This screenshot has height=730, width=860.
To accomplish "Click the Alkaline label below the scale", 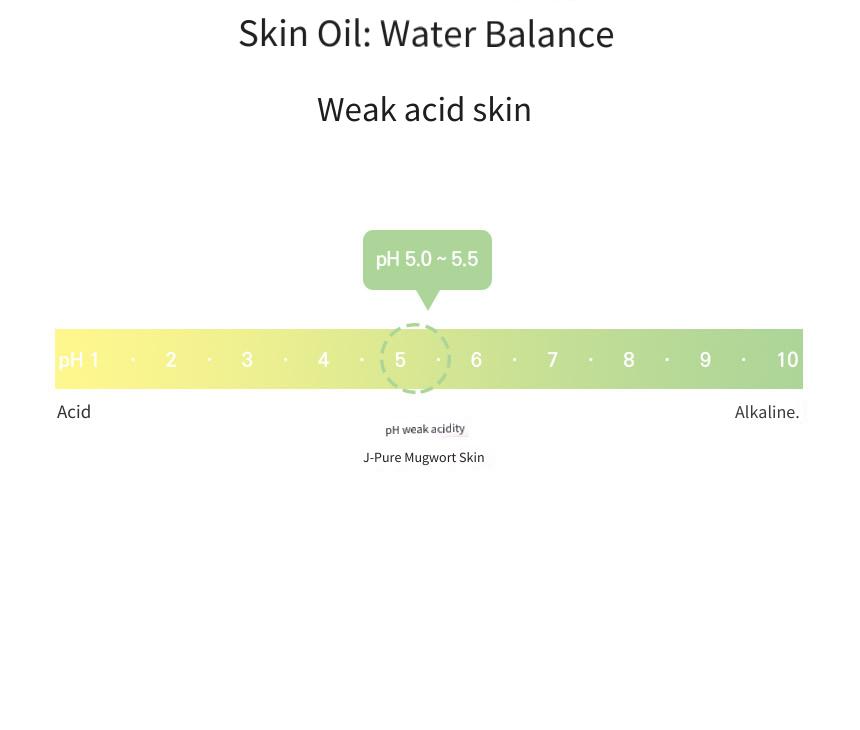I will pyautogui.click(x=767, y=412).
